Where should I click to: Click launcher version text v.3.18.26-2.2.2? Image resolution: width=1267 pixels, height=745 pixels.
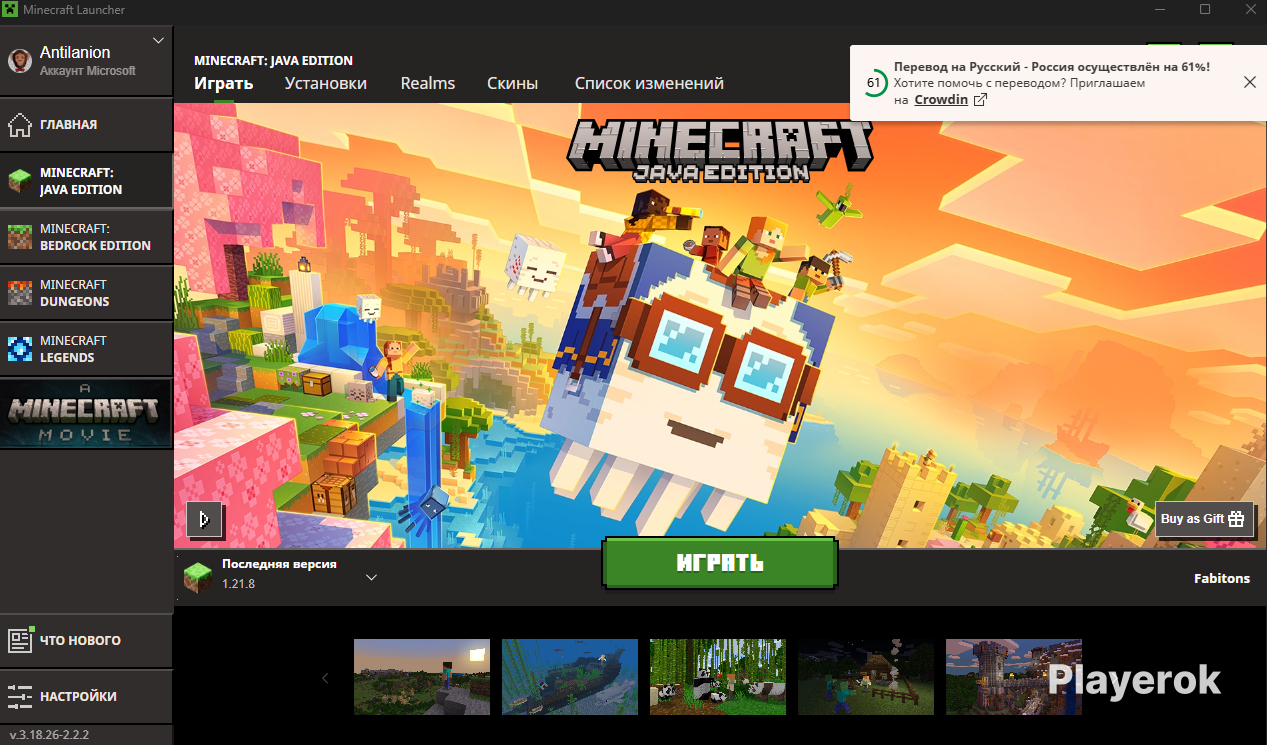49,735
